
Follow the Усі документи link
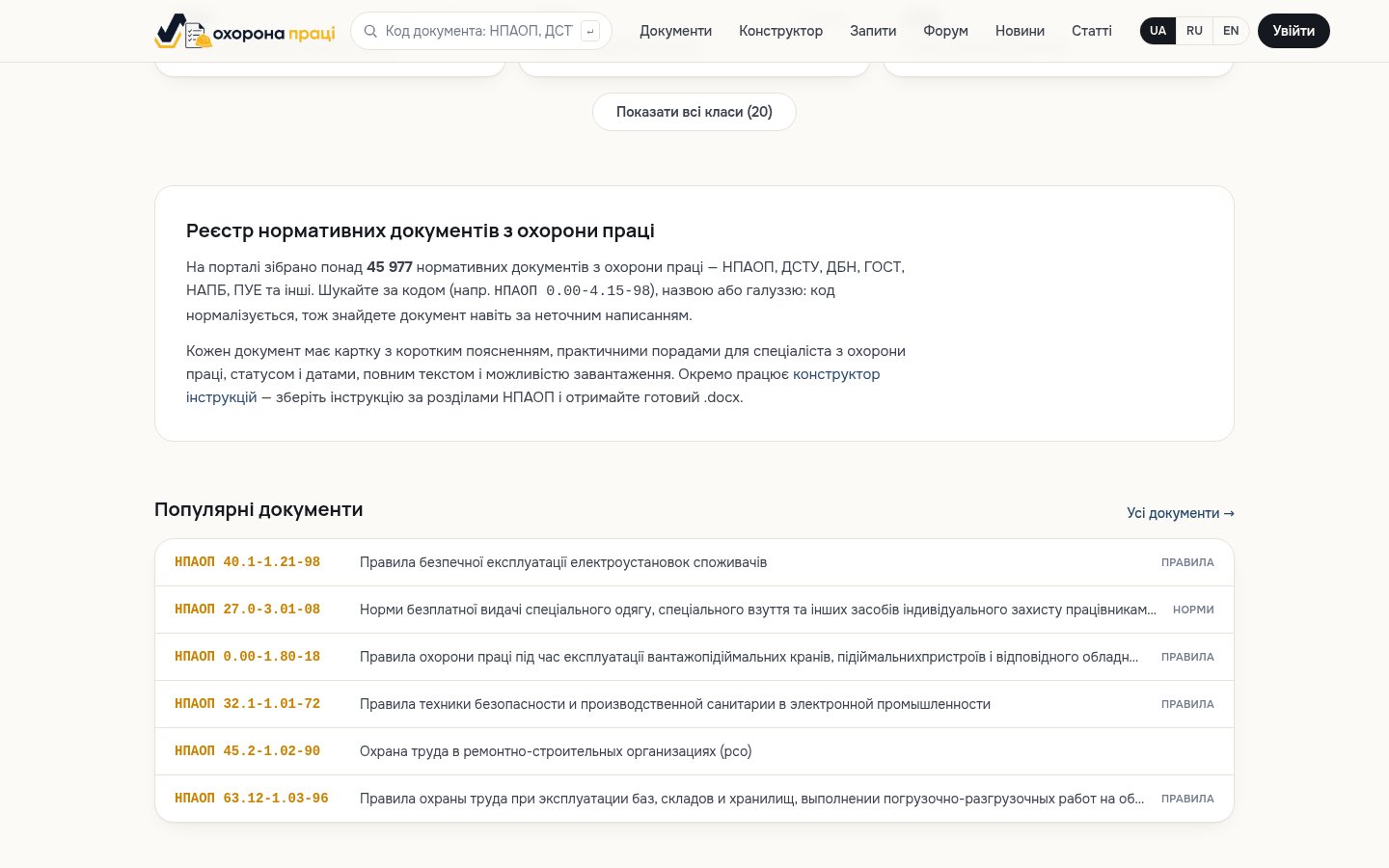click(1181, 513)
